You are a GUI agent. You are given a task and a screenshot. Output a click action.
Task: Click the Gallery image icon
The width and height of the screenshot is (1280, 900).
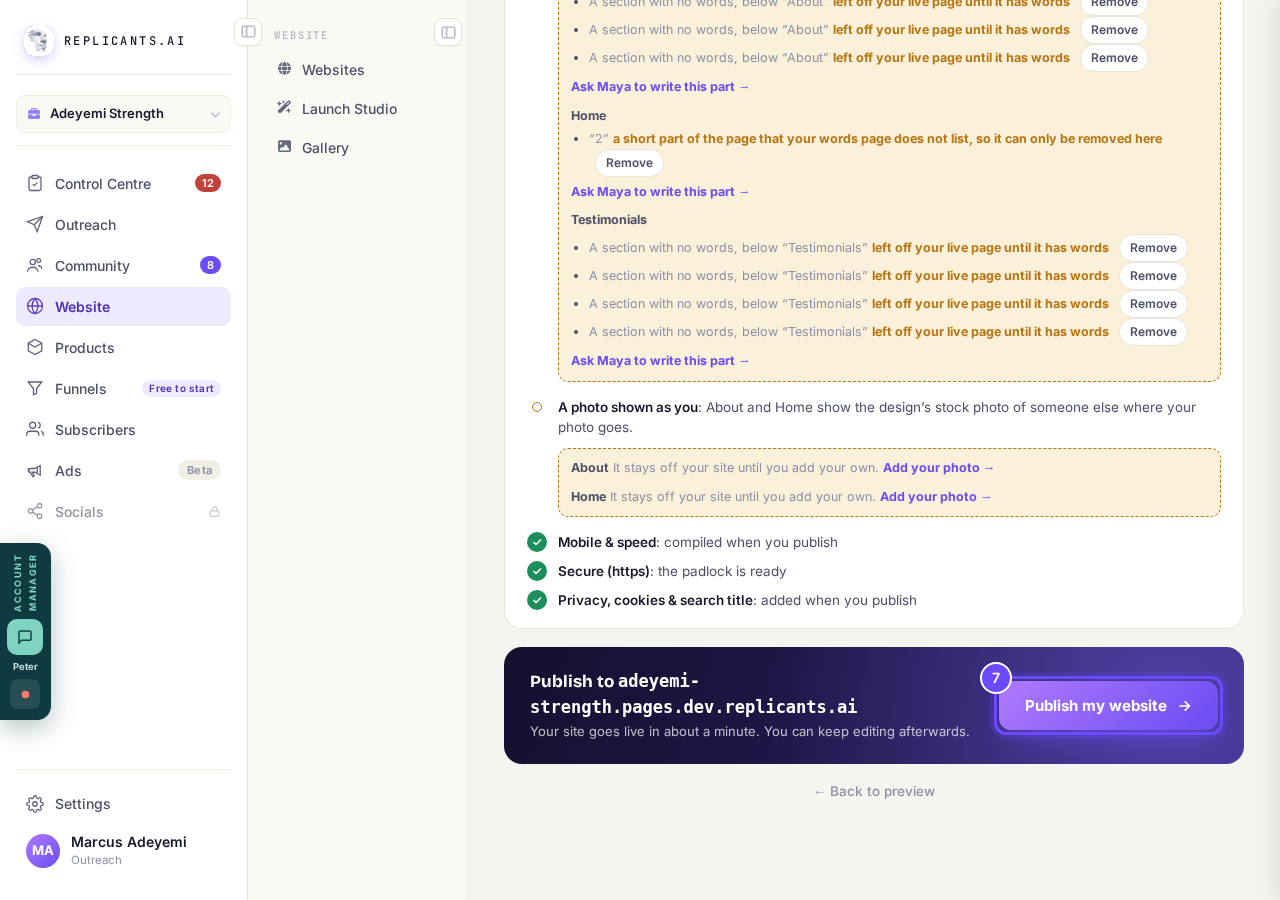(x=284, y=146)
